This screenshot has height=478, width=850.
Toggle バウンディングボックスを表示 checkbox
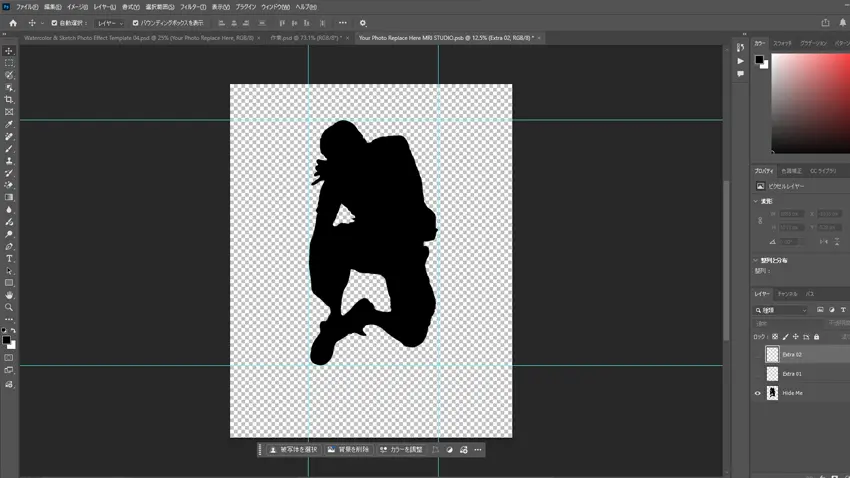click(x=136, y=23)
